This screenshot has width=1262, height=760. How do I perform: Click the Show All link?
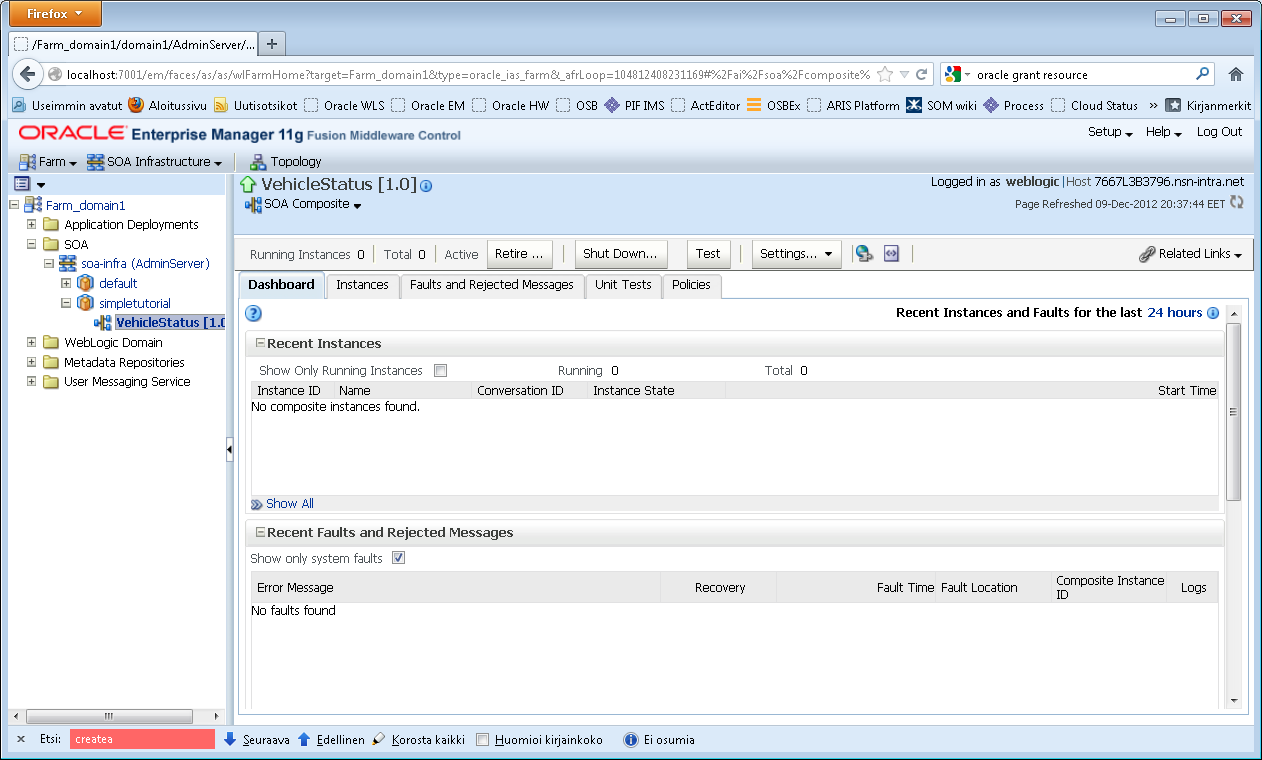click(x=289, y=504)
